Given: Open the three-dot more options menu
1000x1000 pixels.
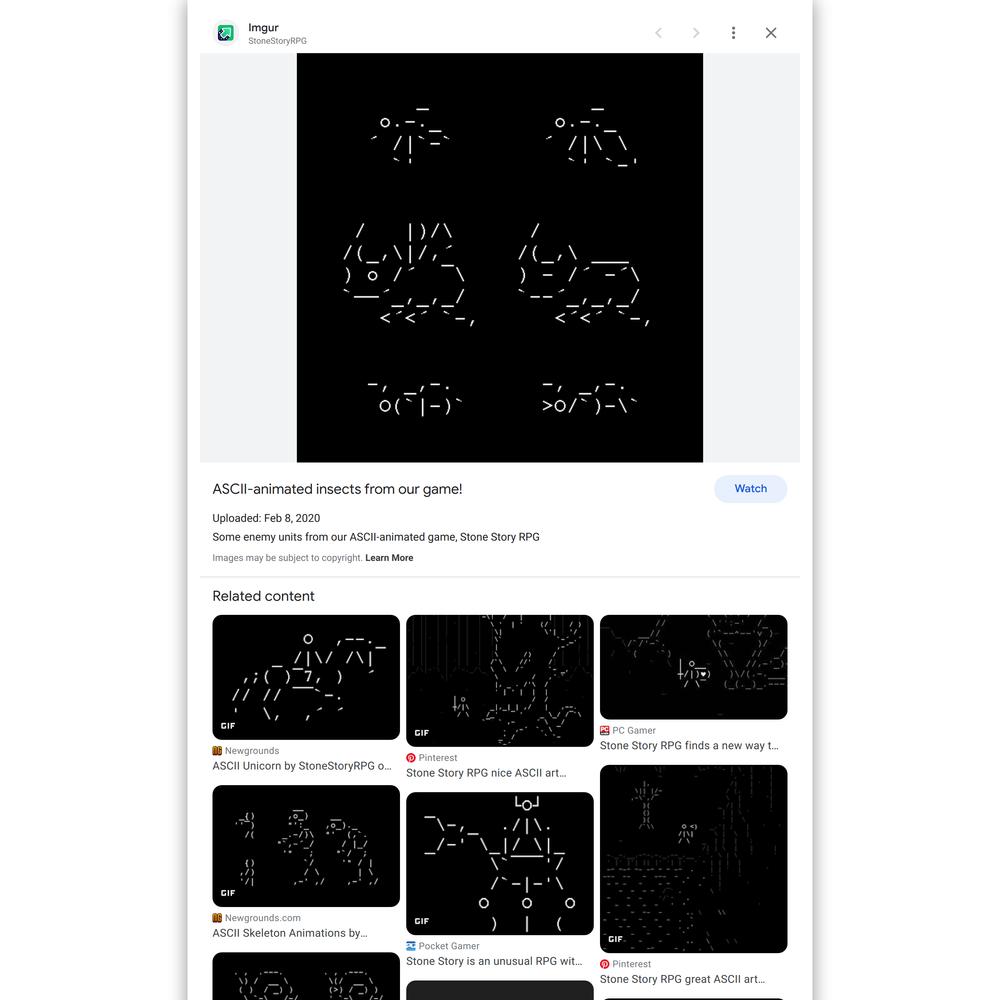Looking at the screenshot, I should pos(733,33).
